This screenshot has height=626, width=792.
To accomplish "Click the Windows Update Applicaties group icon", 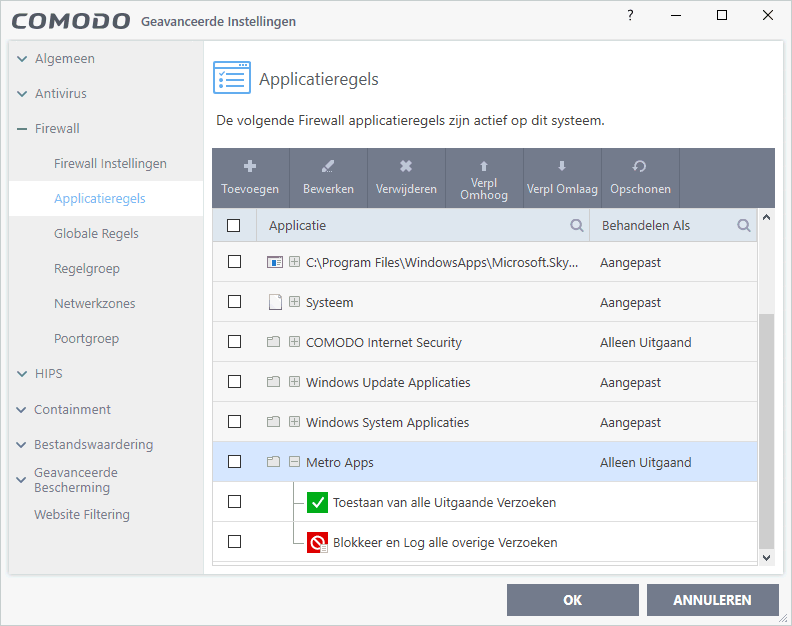I will pos(273,382).
